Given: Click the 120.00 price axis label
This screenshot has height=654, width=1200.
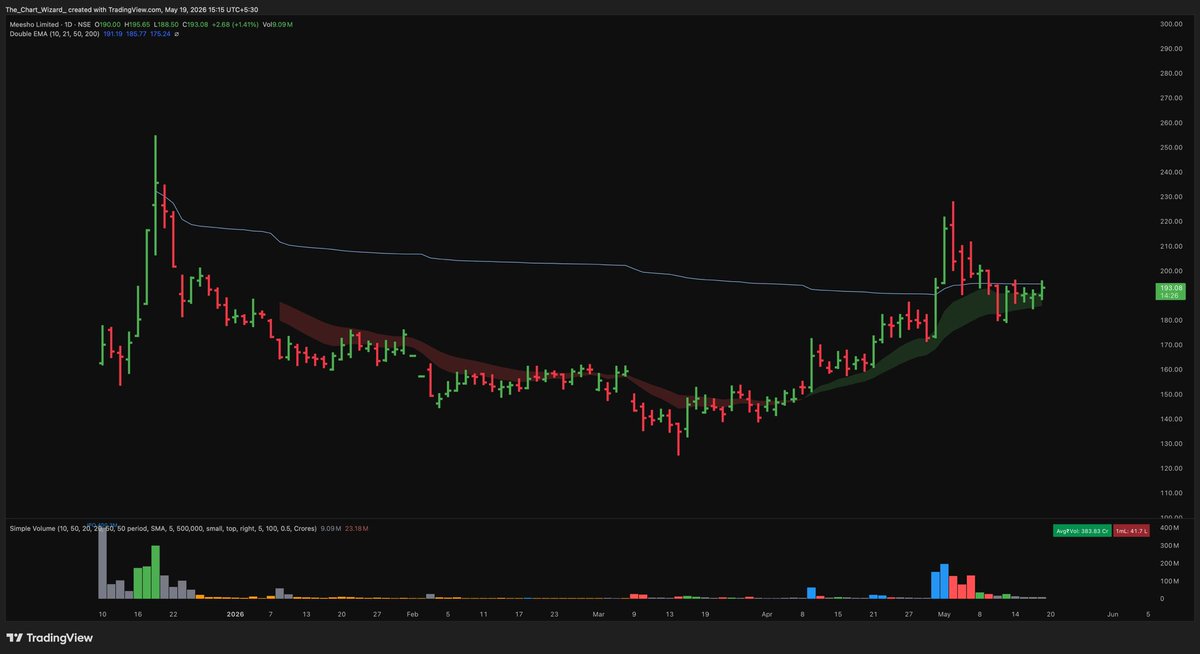Looking at the screenshot, I should [1171, 468].
